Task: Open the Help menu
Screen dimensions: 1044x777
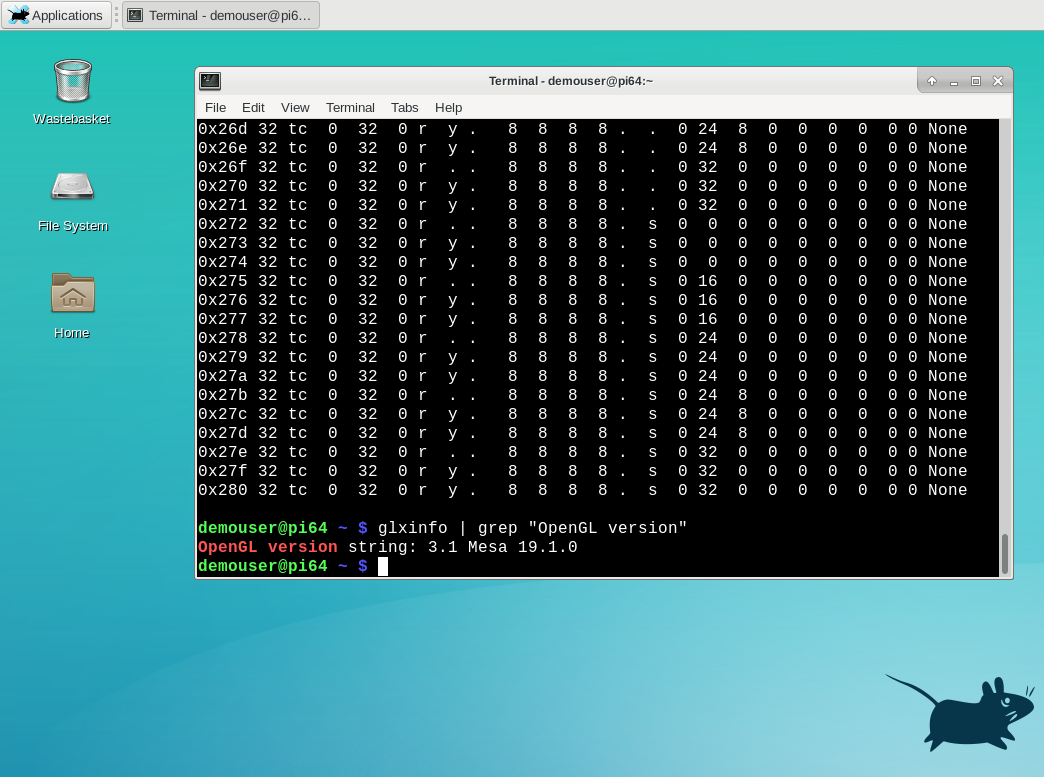Action: 448,107
